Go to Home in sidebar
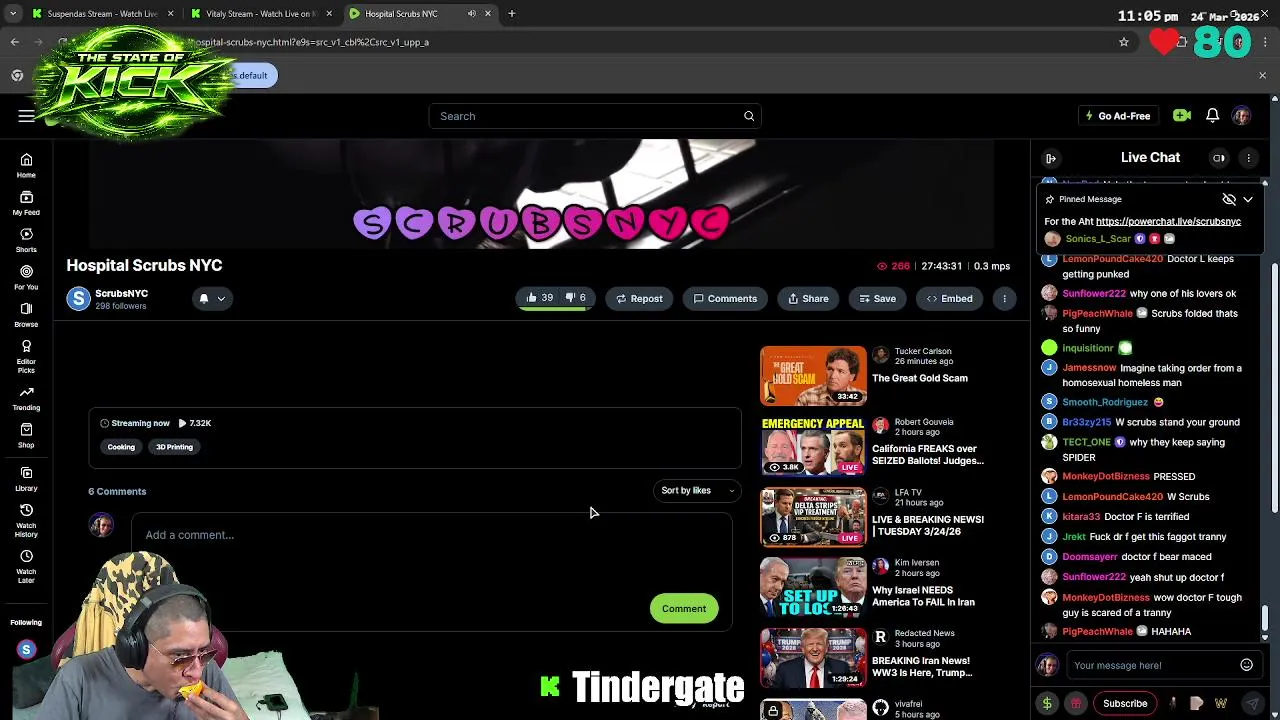This screenshot has height=720, width=1280. click(26, 165)
